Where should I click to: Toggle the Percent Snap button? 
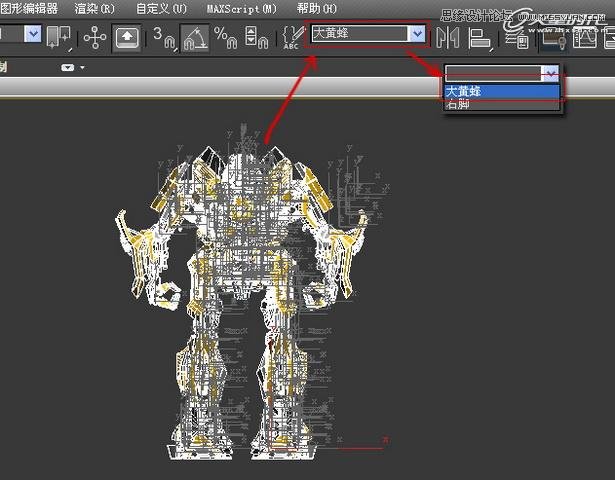[x=226, y=37]
